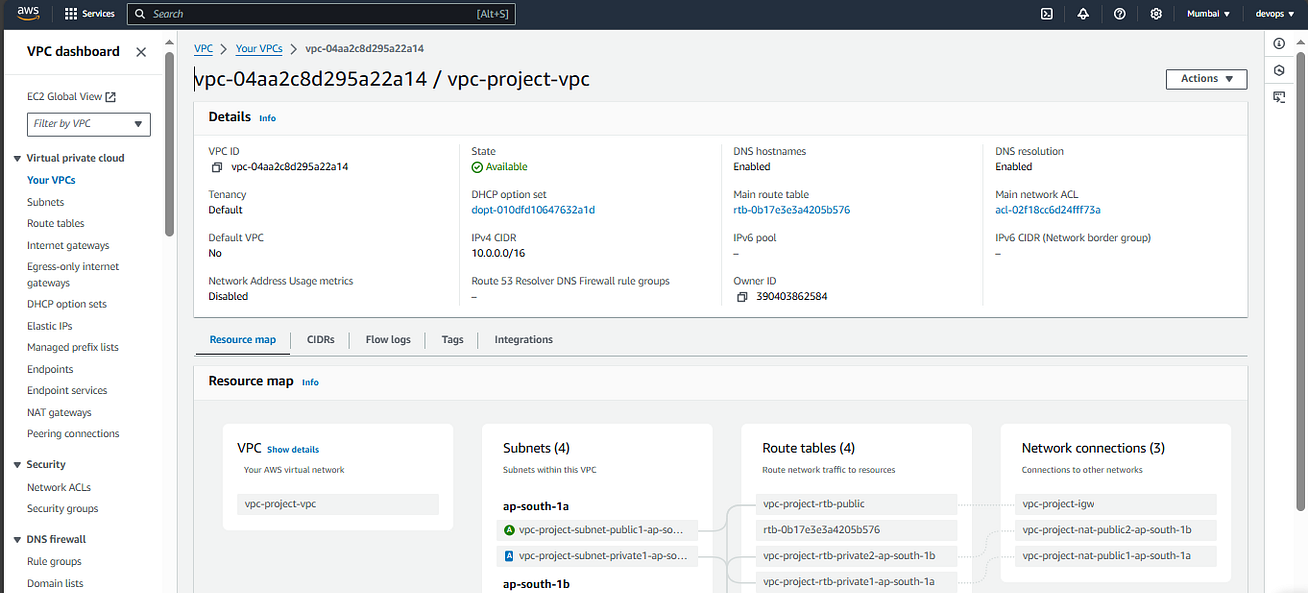Screen dimensions: 1308x593
Task: Open the Filter by VPC dropdown
Action: [89, 124]
